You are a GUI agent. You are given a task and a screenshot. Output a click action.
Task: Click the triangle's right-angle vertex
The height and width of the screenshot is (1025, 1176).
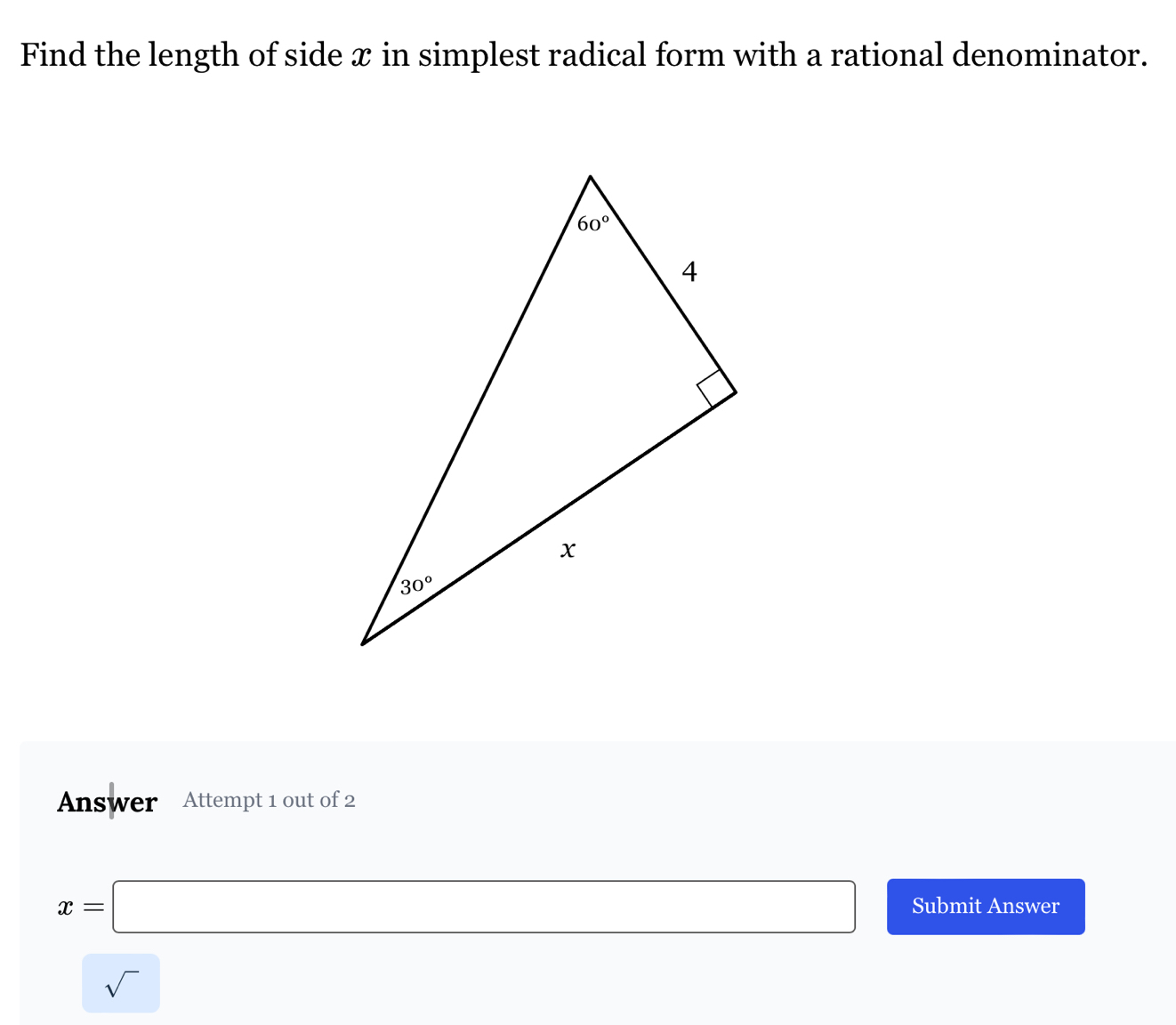click(x=735, y=391)
